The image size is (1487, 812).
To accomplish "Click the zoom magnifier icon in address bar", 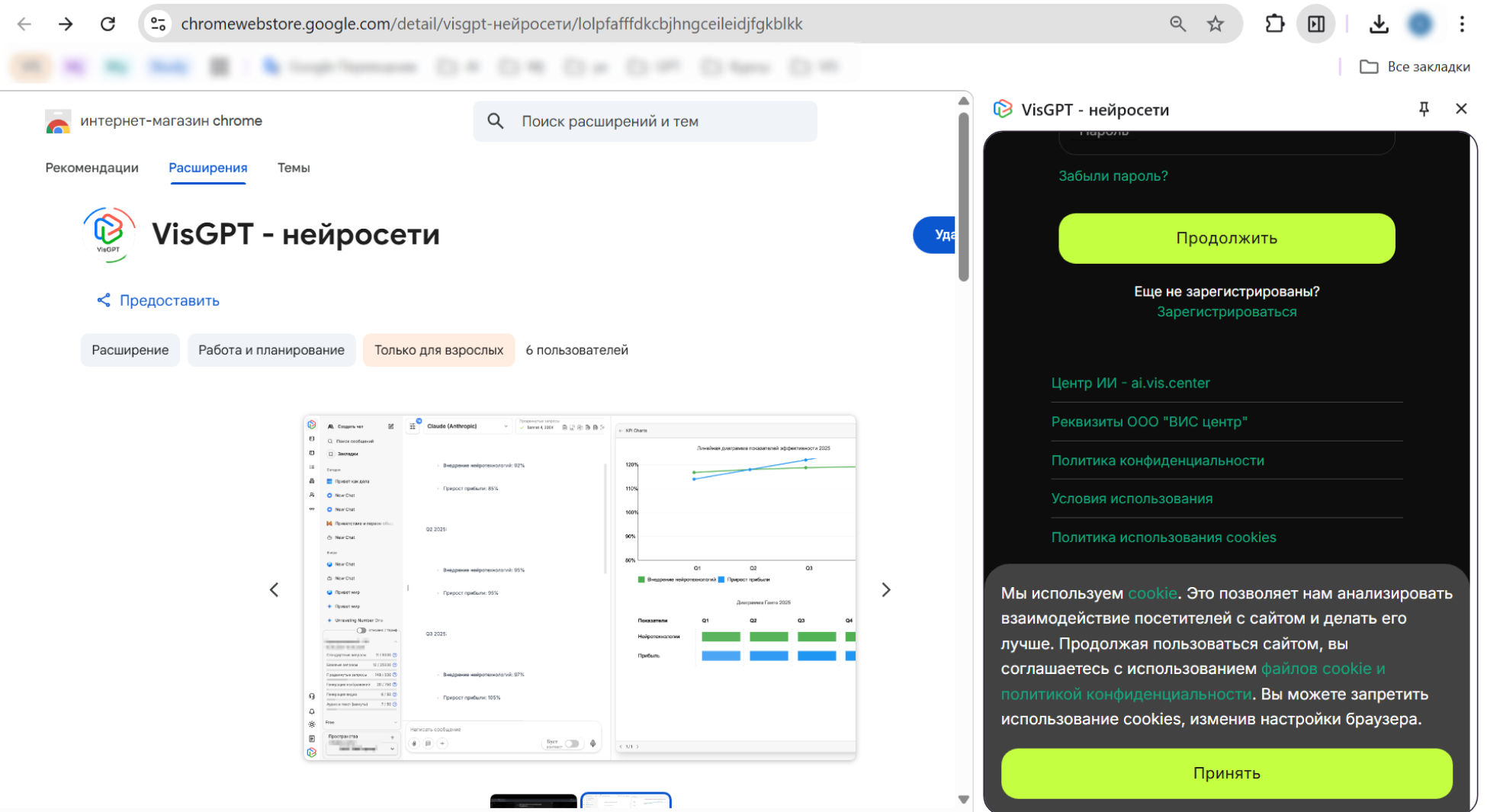I will point(1178,24).
